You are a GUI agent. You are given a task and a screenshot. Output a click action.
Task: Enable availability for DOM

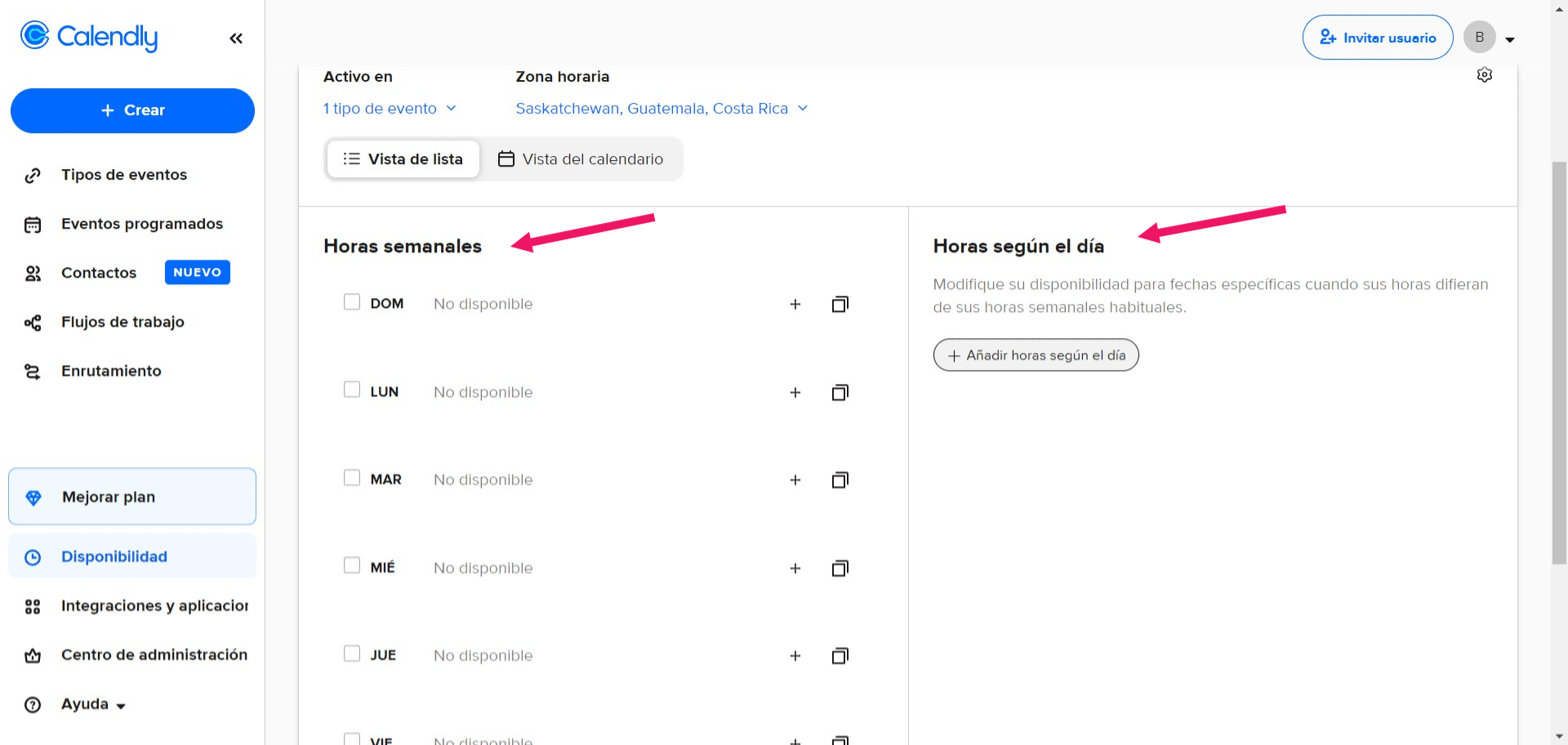352,301
